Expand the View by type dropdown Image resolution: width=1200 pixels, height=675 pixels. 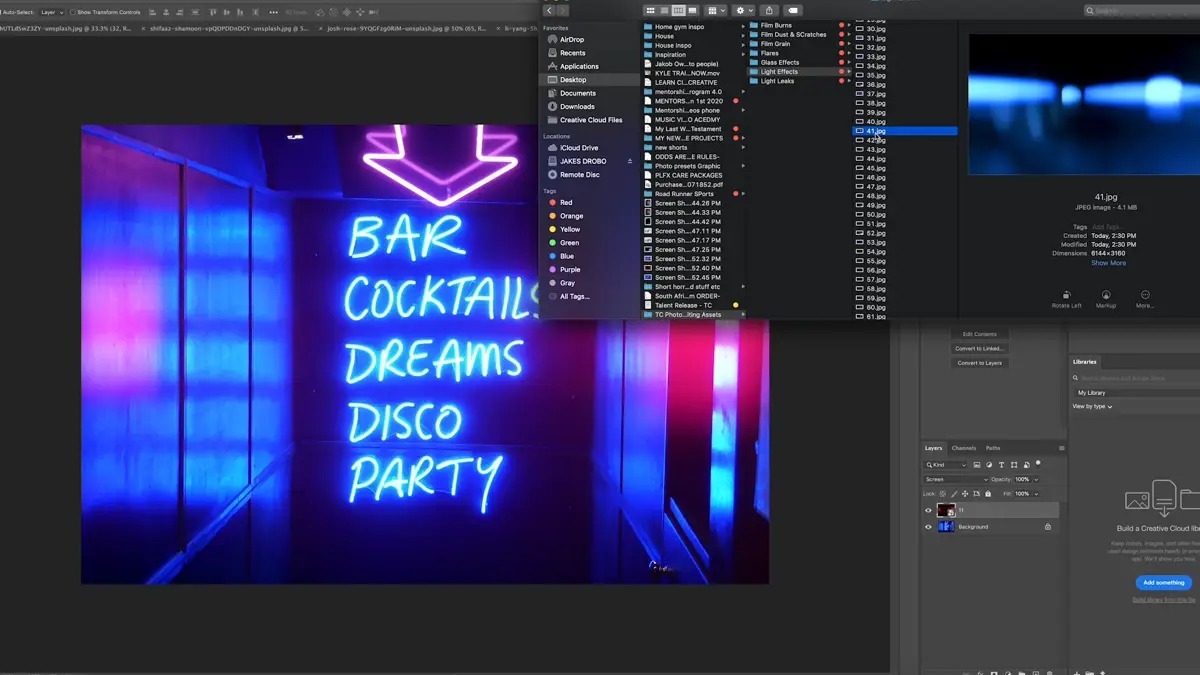coord(1092,407)
